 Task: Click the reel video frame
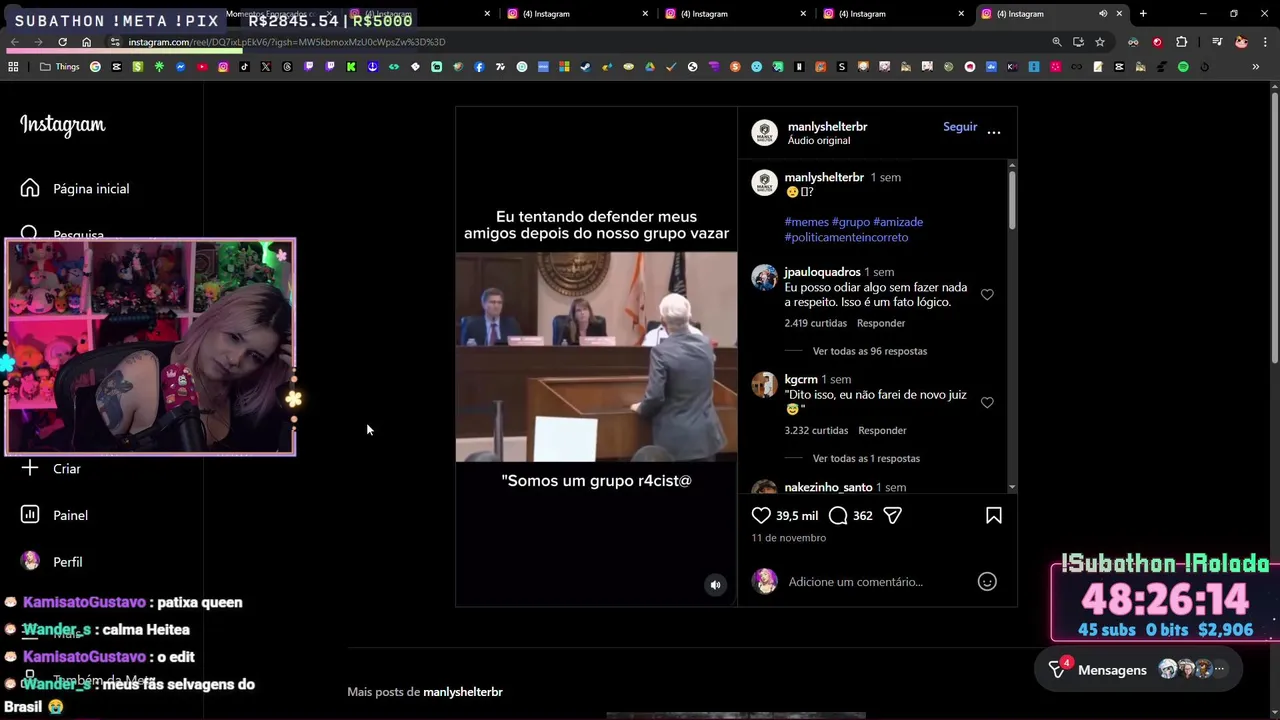pyautogui.click(x=596, y=357)
